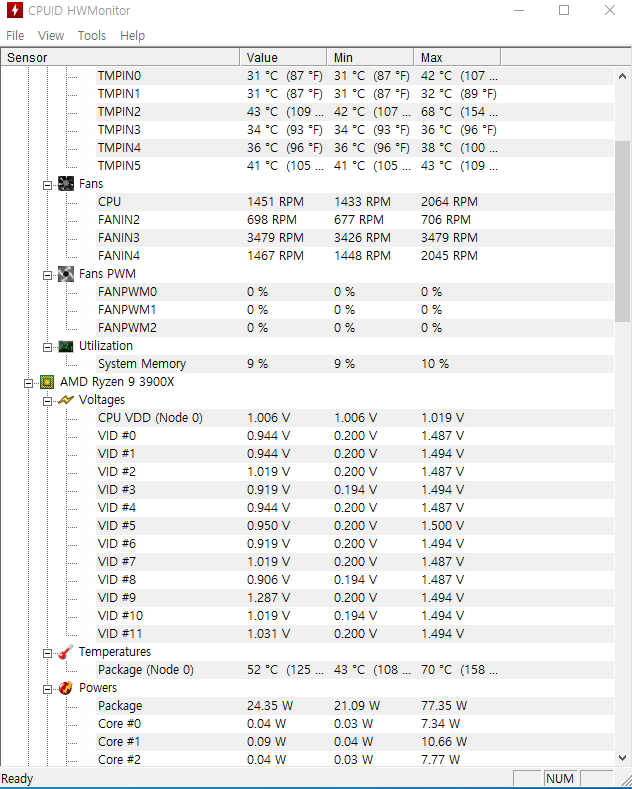The height and width of the screenshot is (789, 632).
Task: Open the Help menu
Action: (x=132, y=35)
